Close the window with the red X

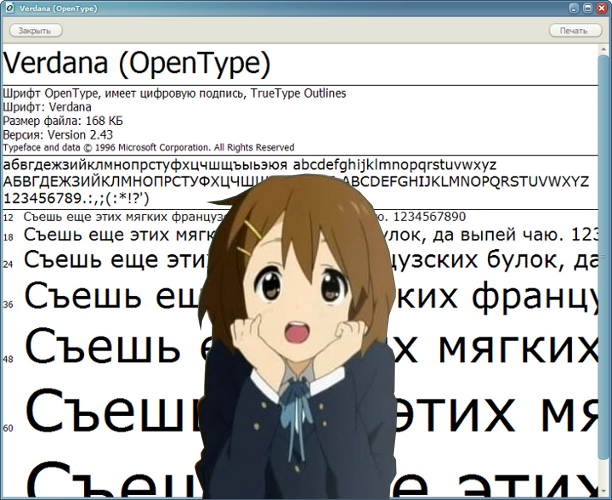point(601,8)
